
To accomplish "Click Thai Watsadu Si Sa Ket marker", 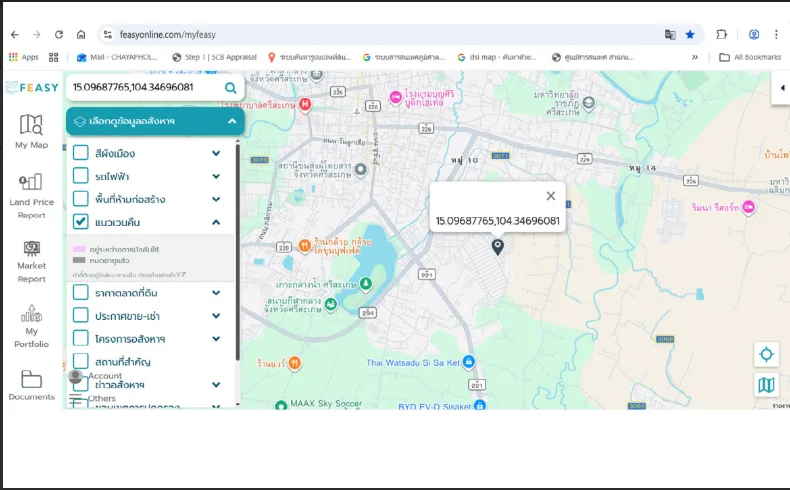I will tap(469, 362).
